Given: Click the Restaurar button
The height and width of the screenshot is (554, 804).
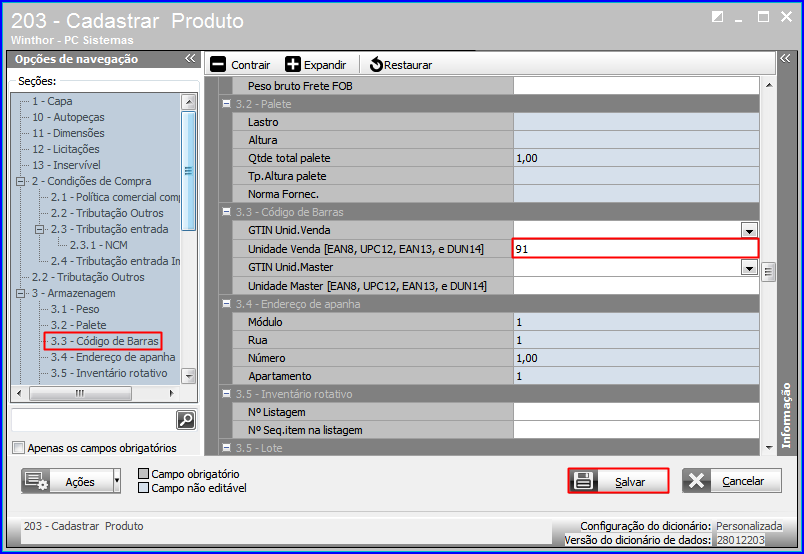Looking at the screenshot, I should click(401, 65).
